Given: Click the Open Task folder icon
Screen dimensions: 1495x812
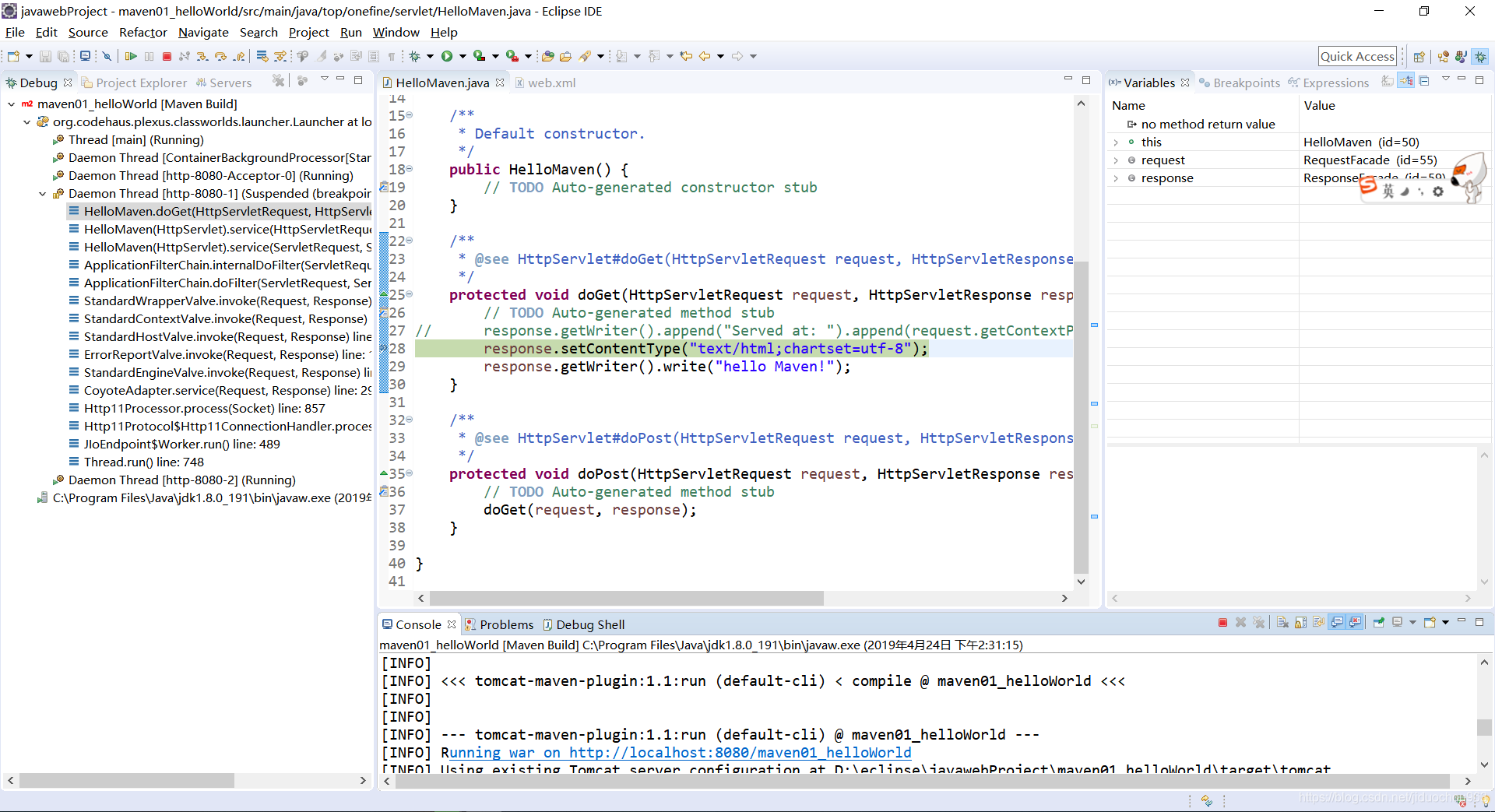Looking at the screenshot, I should coord(565,56).
